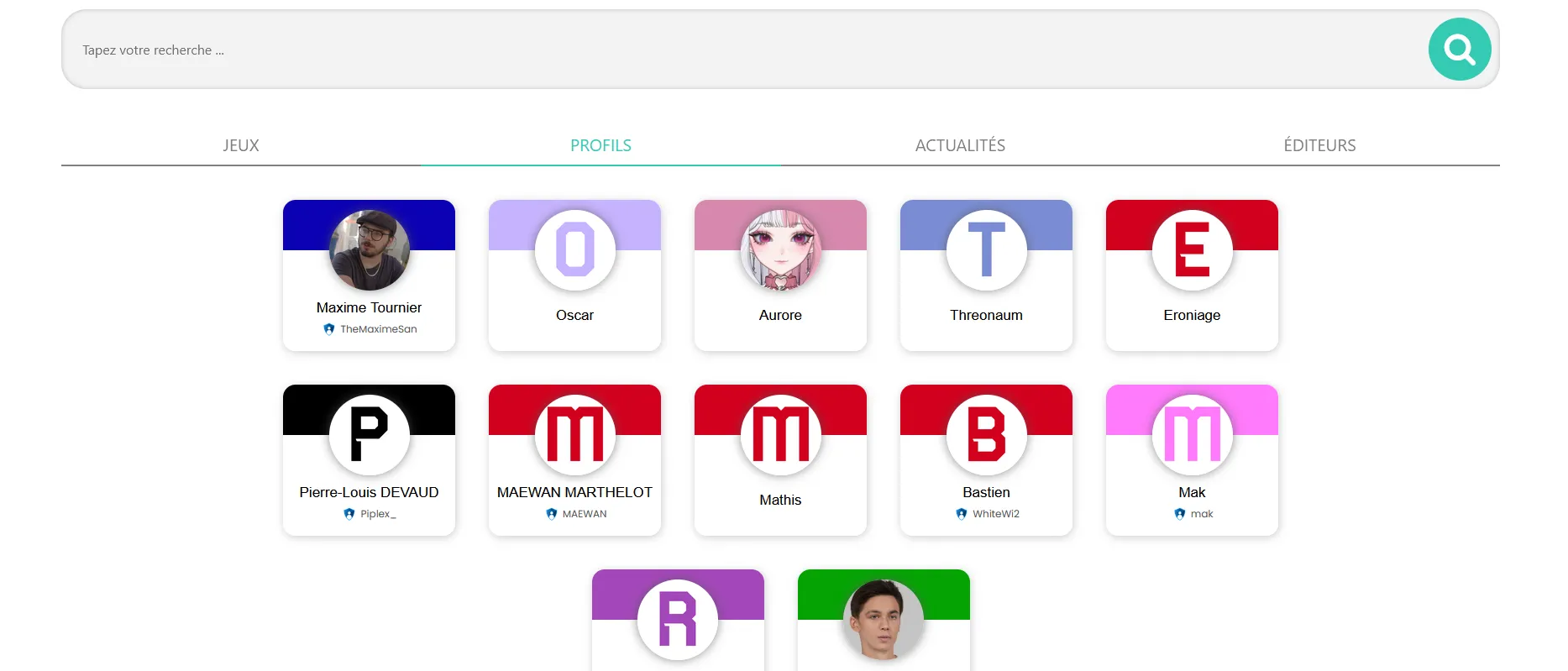
Task: Click the teal search magnifier button
Action: tap(1460, 50)
